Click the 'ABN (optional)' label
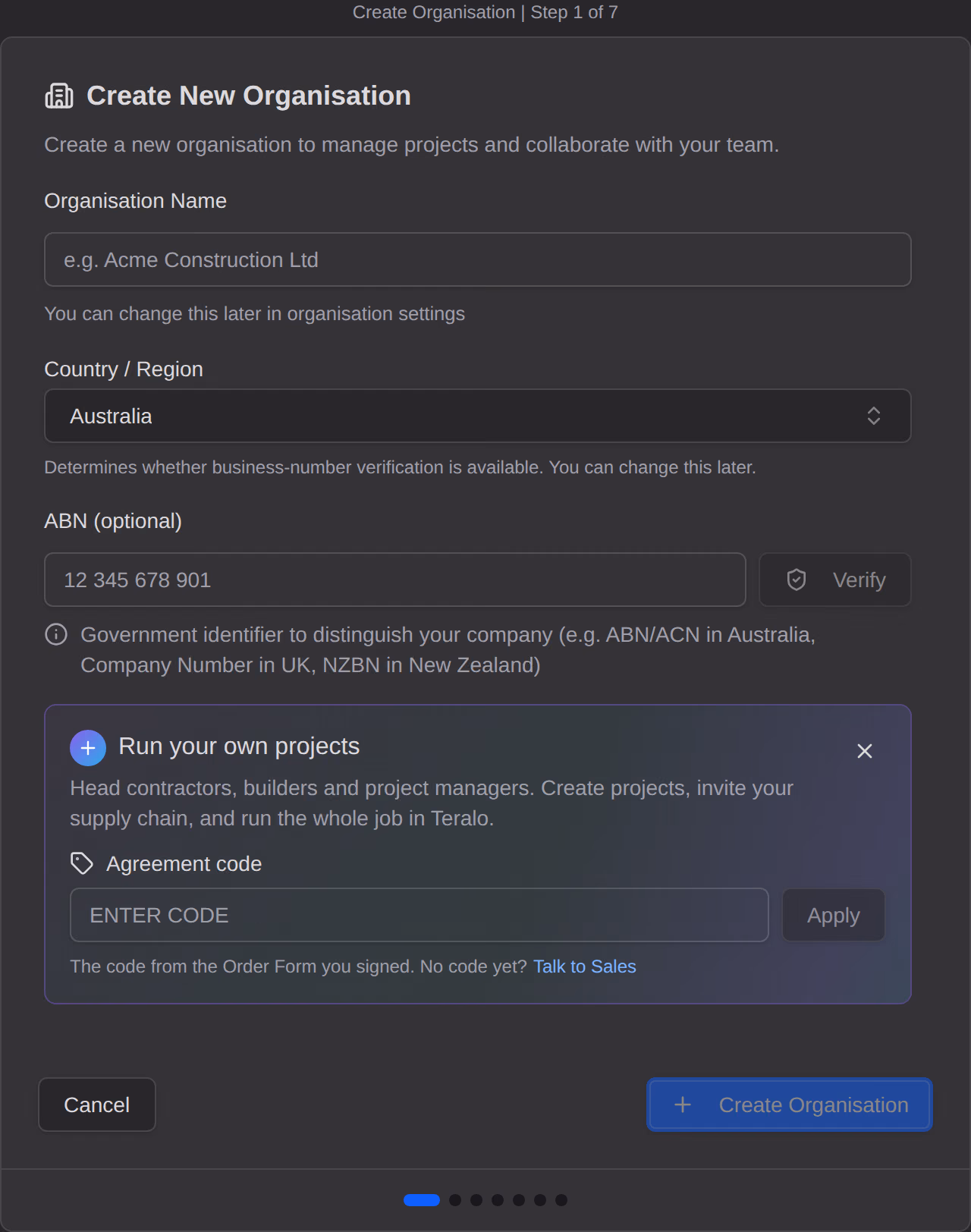The image size is (971, 1232). click(x=113, y=521)
